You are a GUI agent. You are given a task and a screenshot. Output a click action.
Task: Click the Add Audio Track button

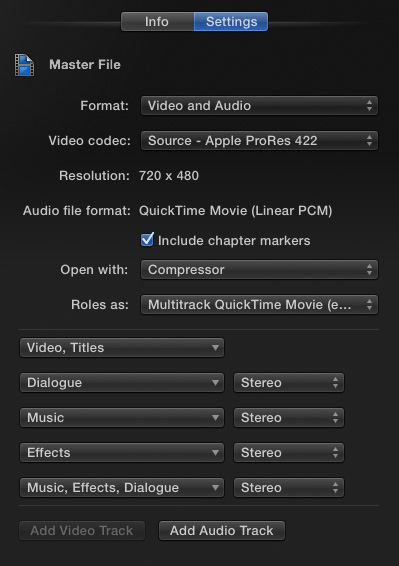(222, 531)
